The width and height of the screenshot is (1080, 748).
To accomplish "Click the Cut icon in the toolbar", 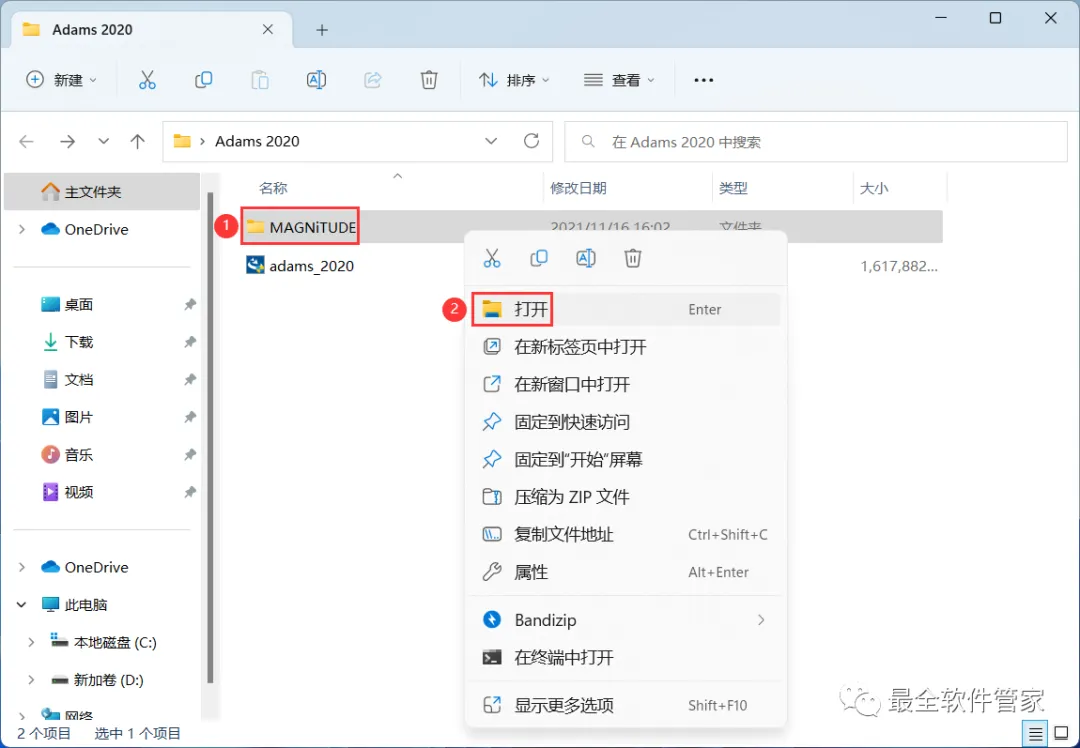I will pyautogui.click(x=147, y=80).
